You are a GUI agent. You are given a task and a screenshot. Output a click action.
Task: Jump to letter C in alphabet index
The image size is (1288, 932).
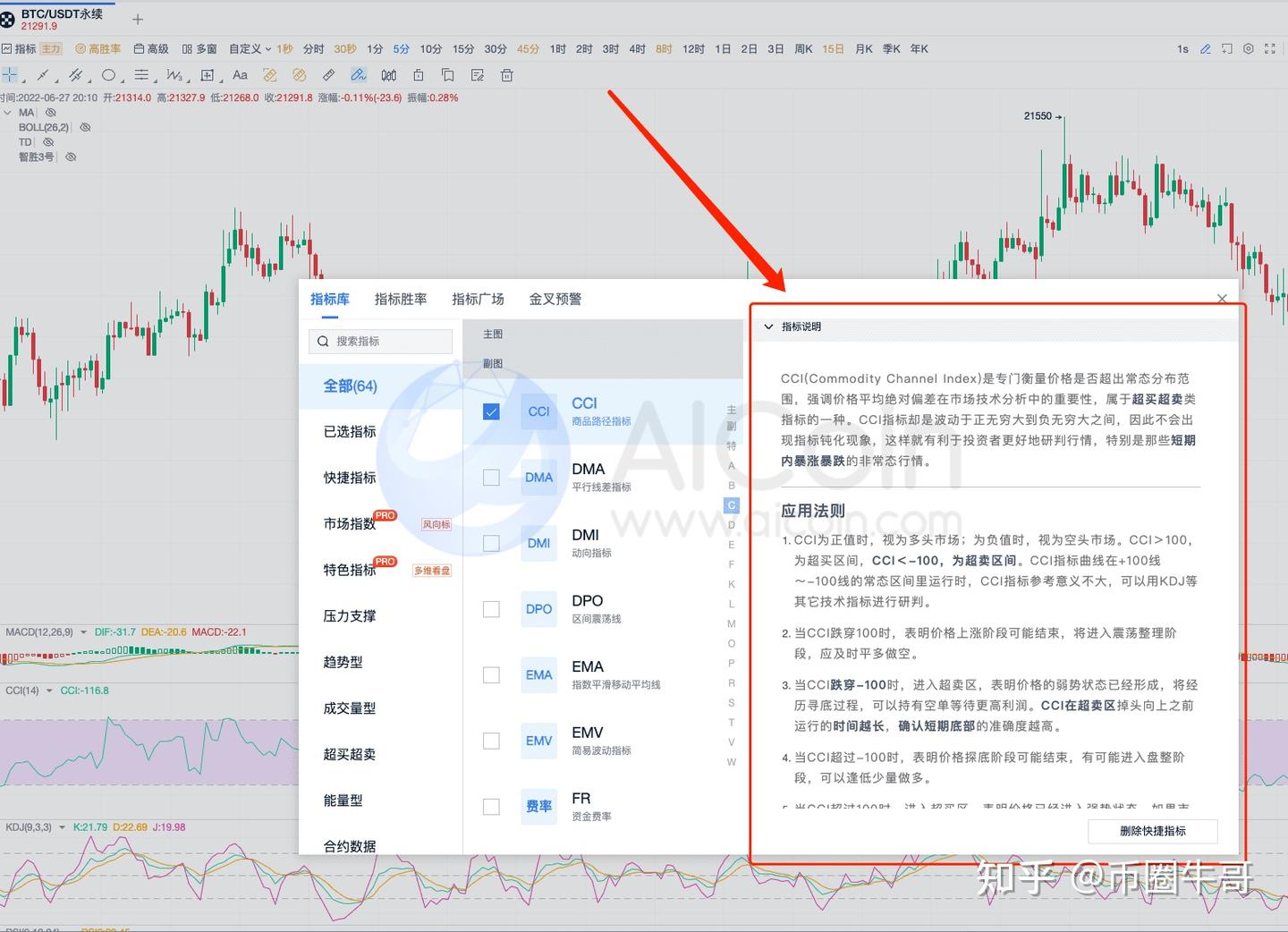[731, 505]
